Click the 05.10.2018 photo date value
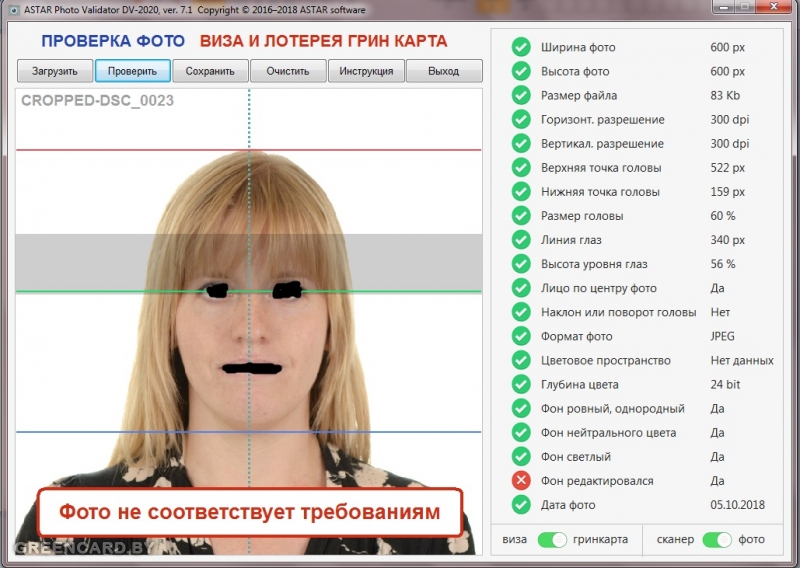 pos(737,505)
